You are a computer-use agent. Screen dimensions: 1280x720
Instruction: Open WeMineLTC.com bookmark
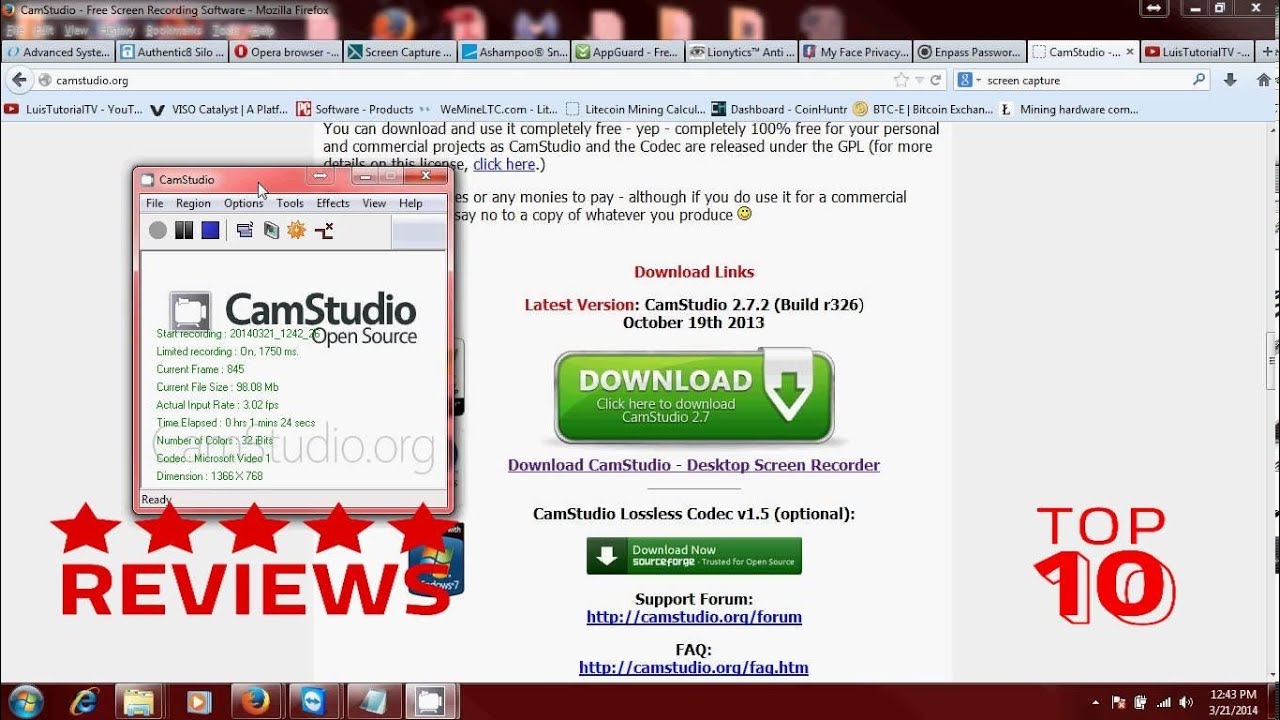point(489,109)
